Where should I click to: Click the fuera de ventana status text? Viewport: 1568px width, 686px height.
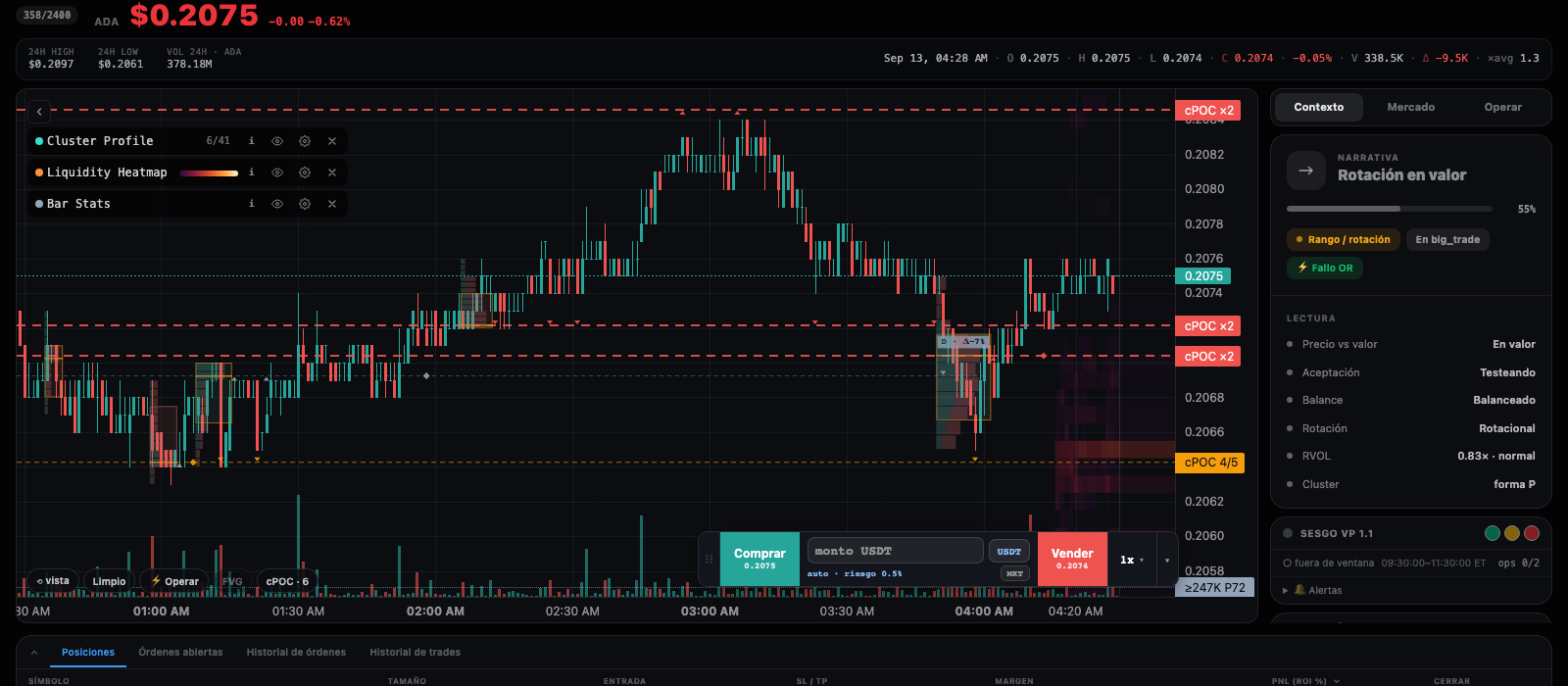pyautogui.click(x=1336, y=563)
